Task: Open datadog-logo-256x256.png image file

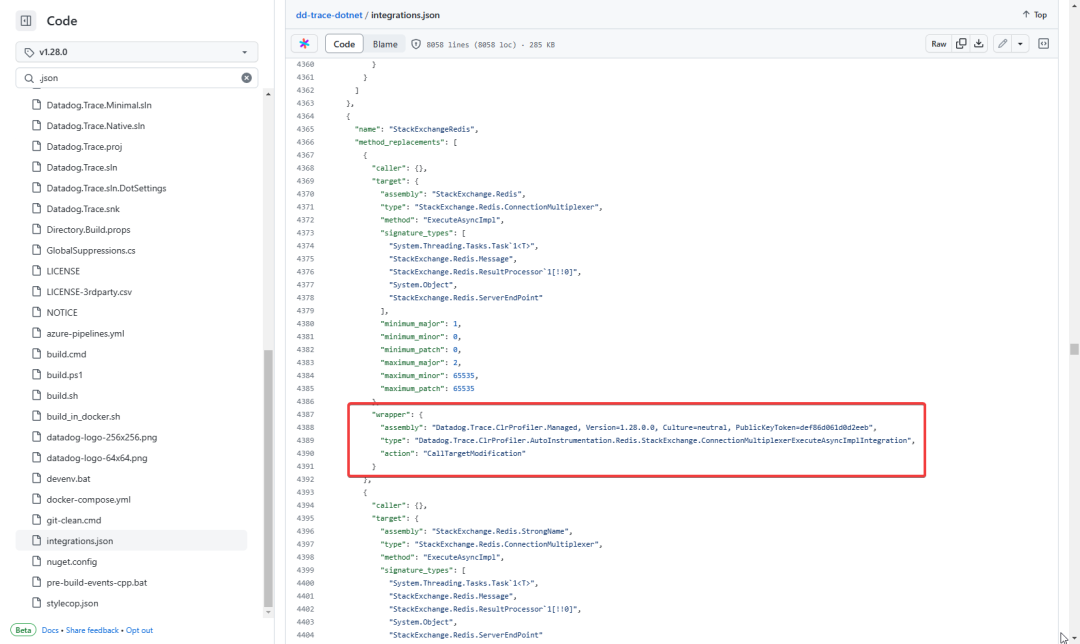Action: coord(101,437)
